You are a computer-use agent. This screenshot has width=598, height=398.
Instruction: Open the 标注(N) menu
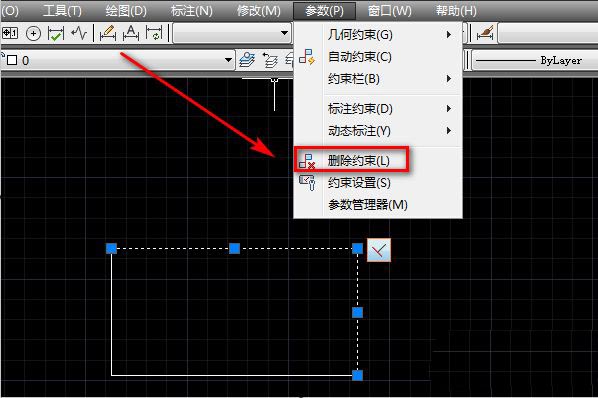(191, 11)
